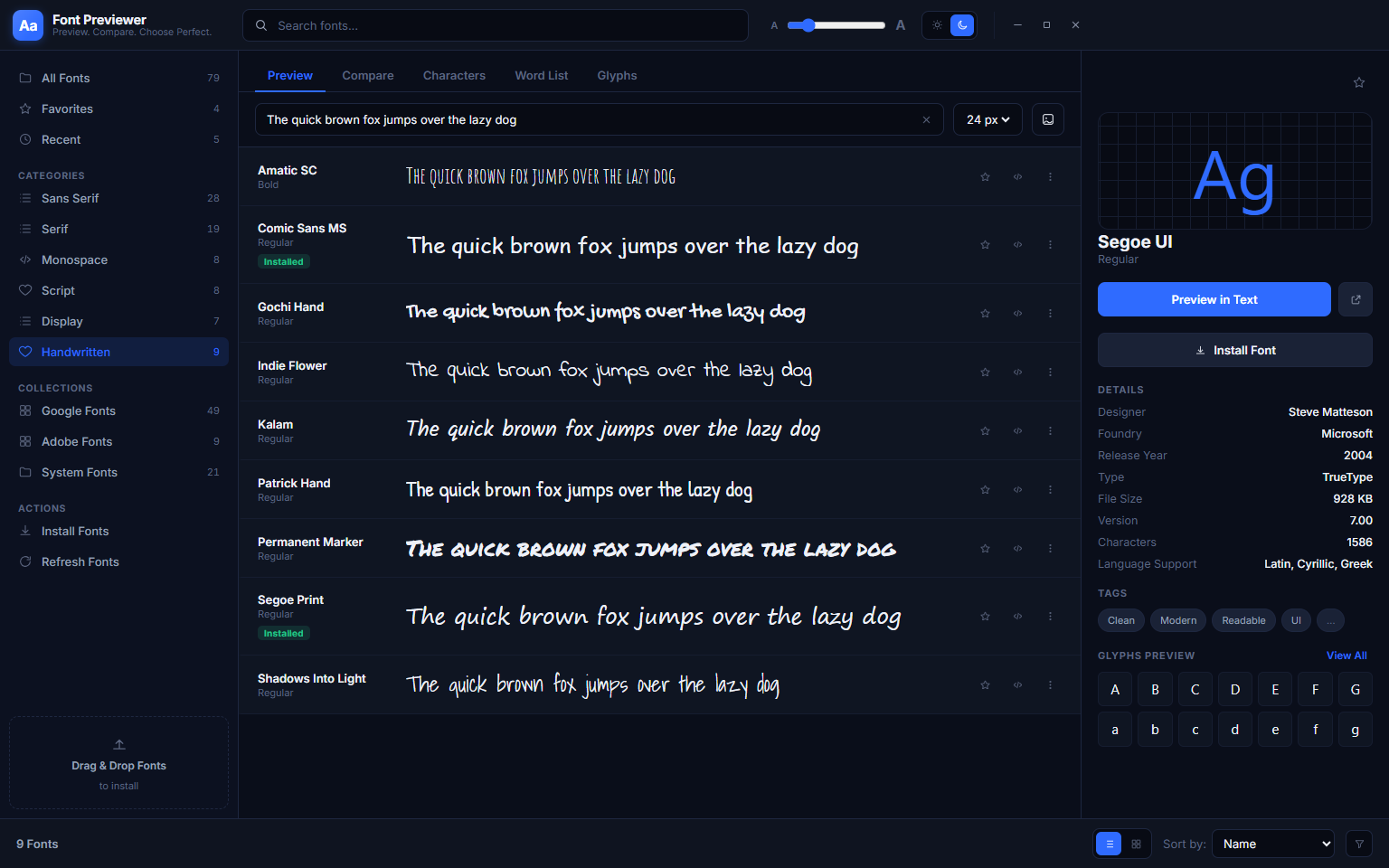Clear the preview text with the X icon
1389x868 pixels.
point(926,119)
